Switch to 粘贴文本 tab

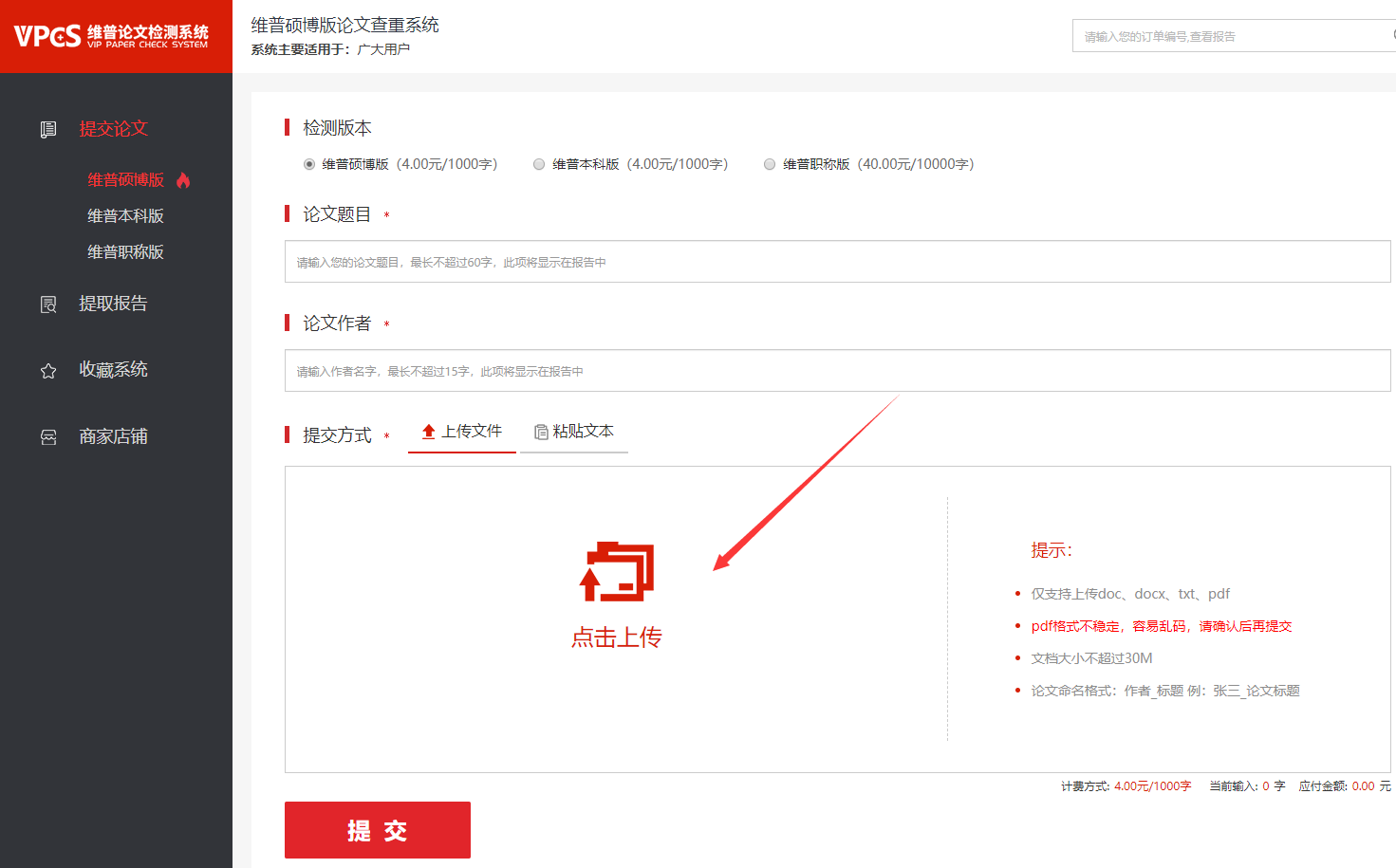(x=574, y=432)
